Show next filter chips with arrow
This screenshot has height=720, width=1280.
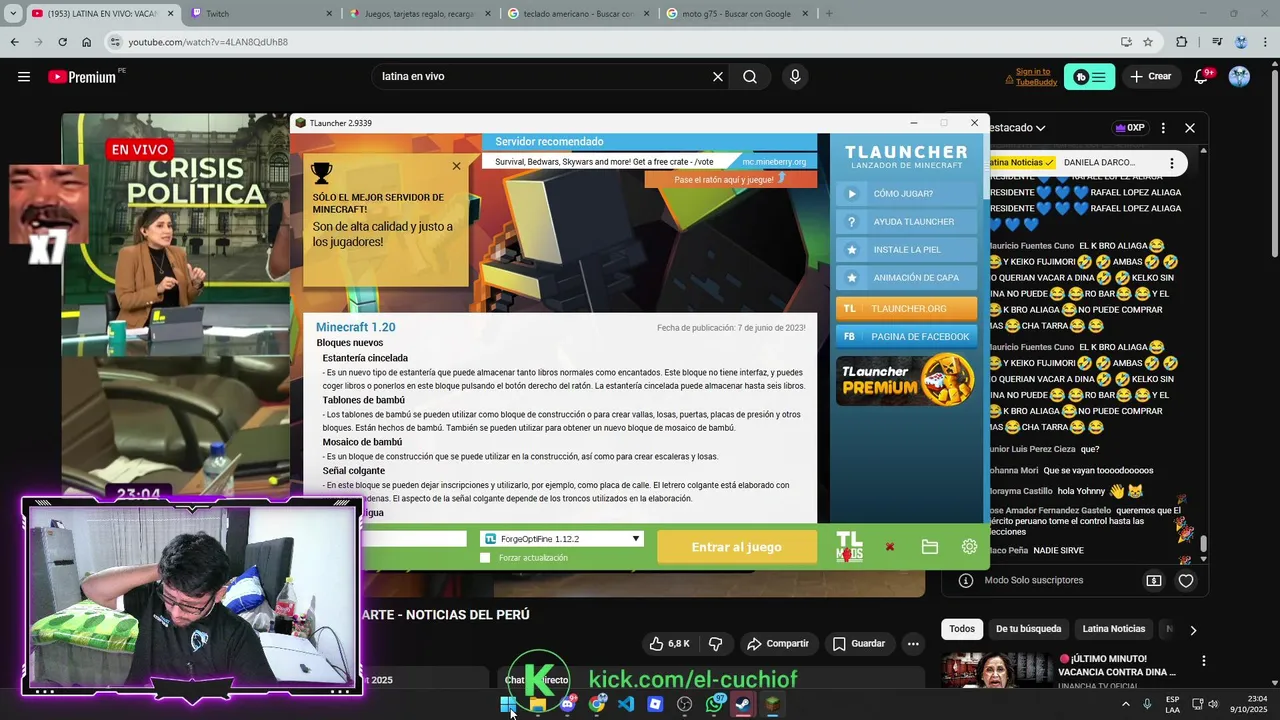(1192, 630)
